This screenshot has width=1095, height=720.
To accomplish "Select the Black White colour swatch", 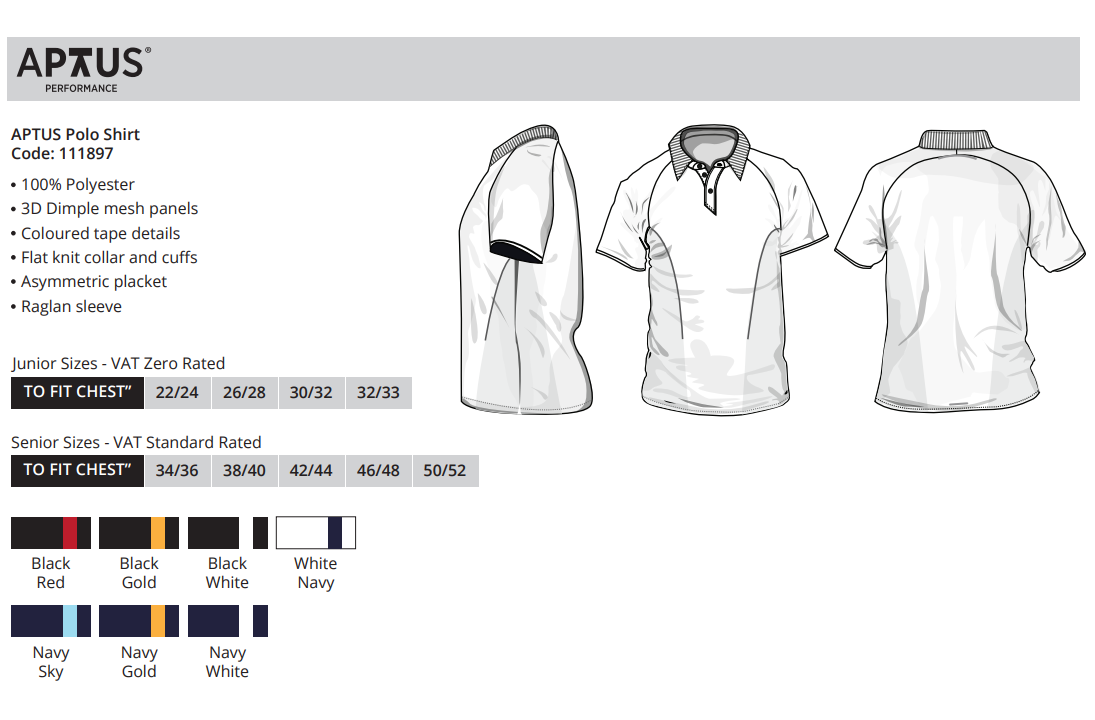I will 228,533.
